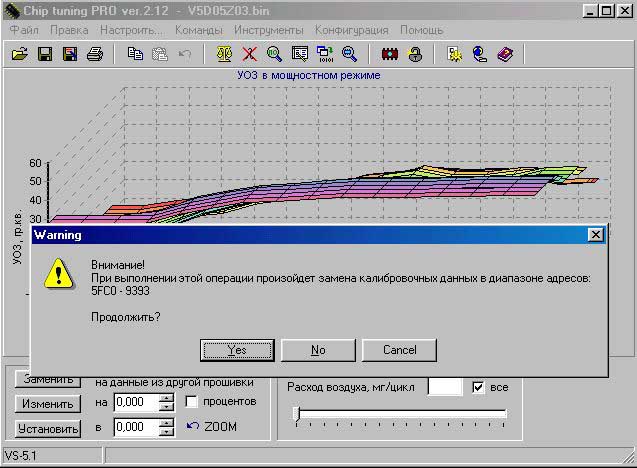This screenshot has height=468, width=637.
Task: Click the Установить button
Action: click(48, 429)
